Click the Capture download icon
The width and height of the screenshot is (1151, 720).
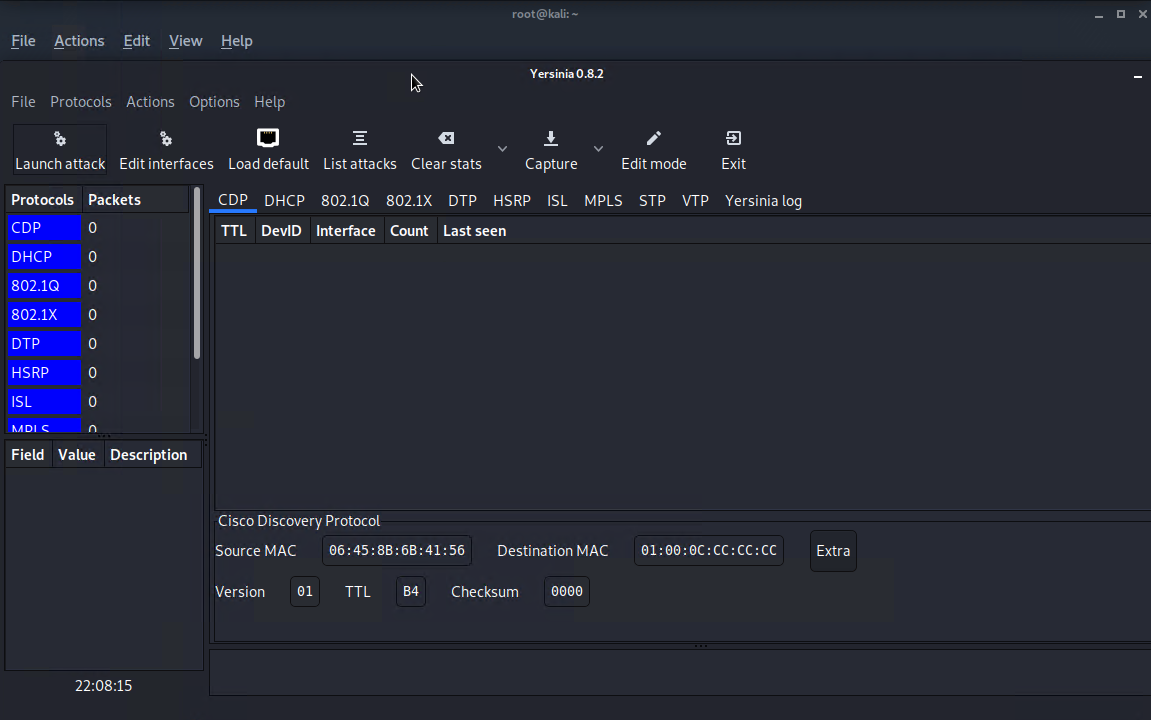point(551,138)
